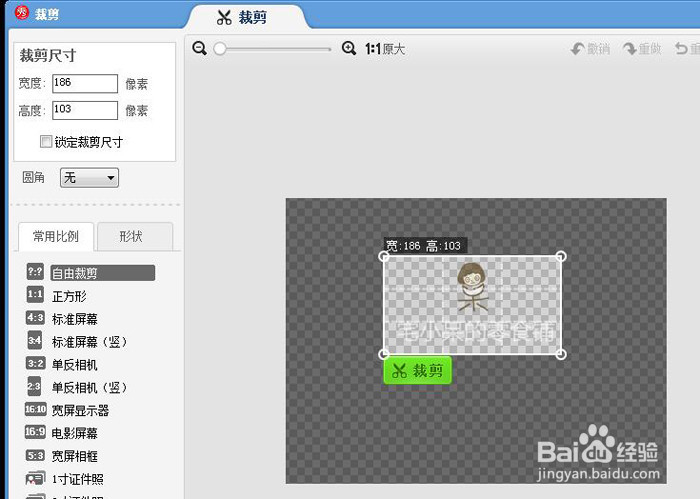Click the 1寸证件照 ID photo icon
Viewport: 700px width, 499px height.
[35, 478]
